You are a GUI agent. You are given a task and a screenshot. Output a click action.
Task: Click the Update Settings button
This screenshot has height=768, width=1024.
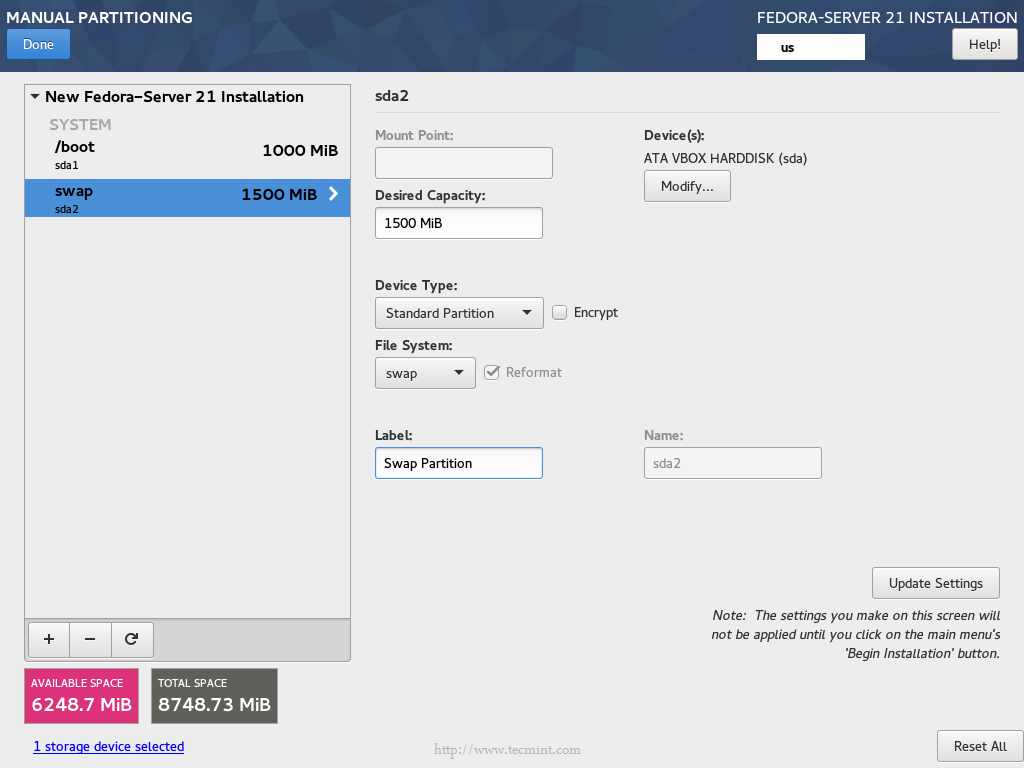935,583
